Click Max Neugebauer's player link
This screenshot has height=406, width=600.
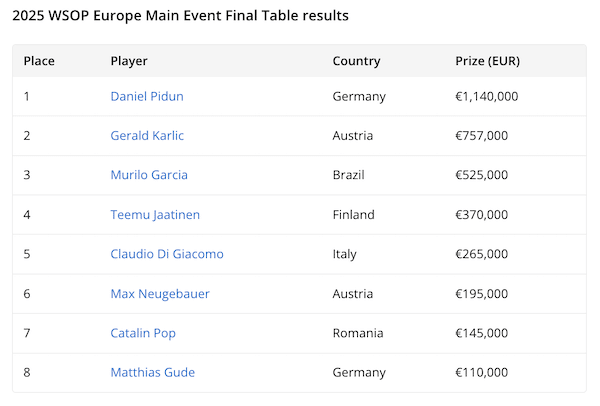(x=160, y=294)
